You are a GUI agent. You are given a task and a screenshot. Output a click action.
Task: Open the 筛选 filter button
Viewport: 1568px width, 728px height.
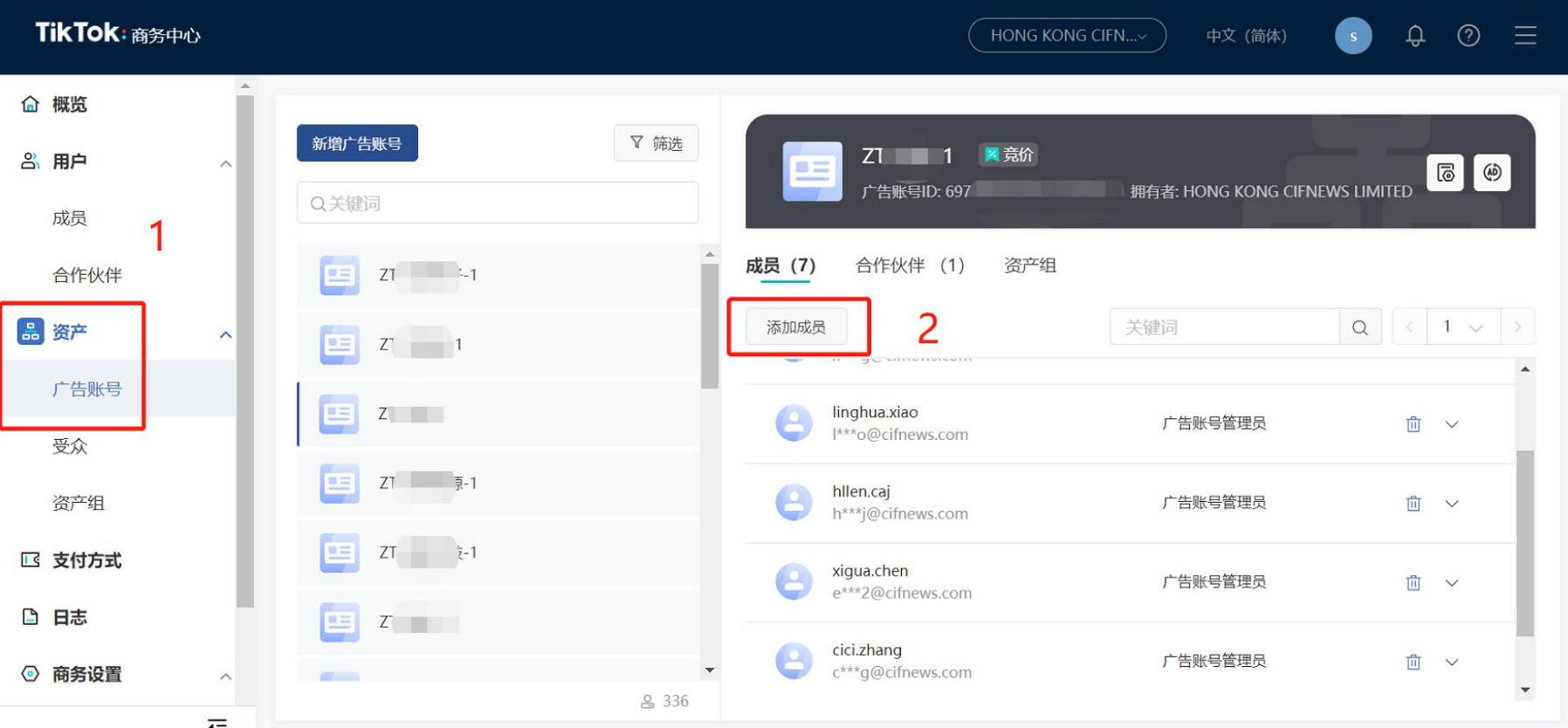click(x=657, y=143)
